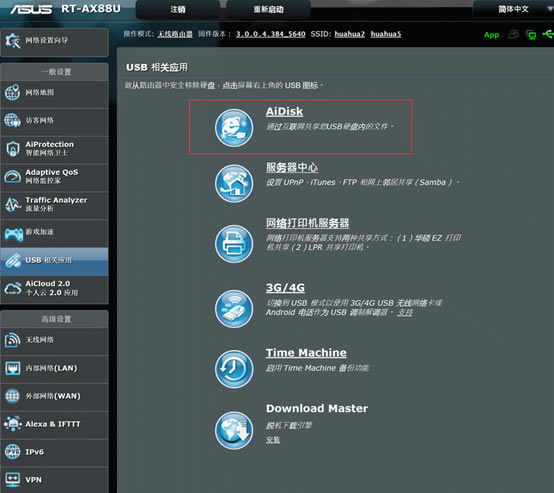The width and height of the screenshot is (554, 493).
Task: Open the Download Master globe icon
Action: (234, 430)
